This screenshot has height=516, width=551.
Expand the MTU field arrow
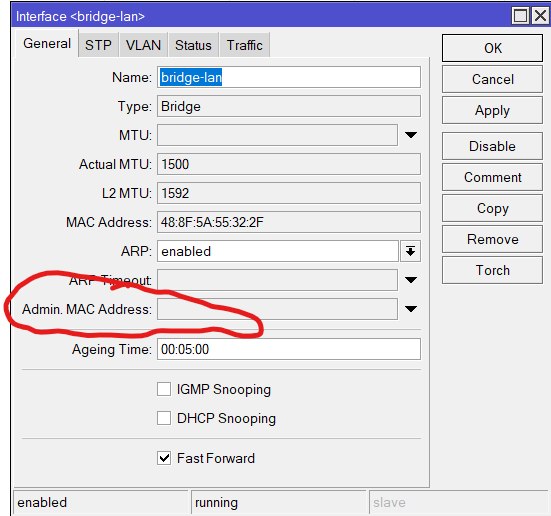[x=411, y=135]
